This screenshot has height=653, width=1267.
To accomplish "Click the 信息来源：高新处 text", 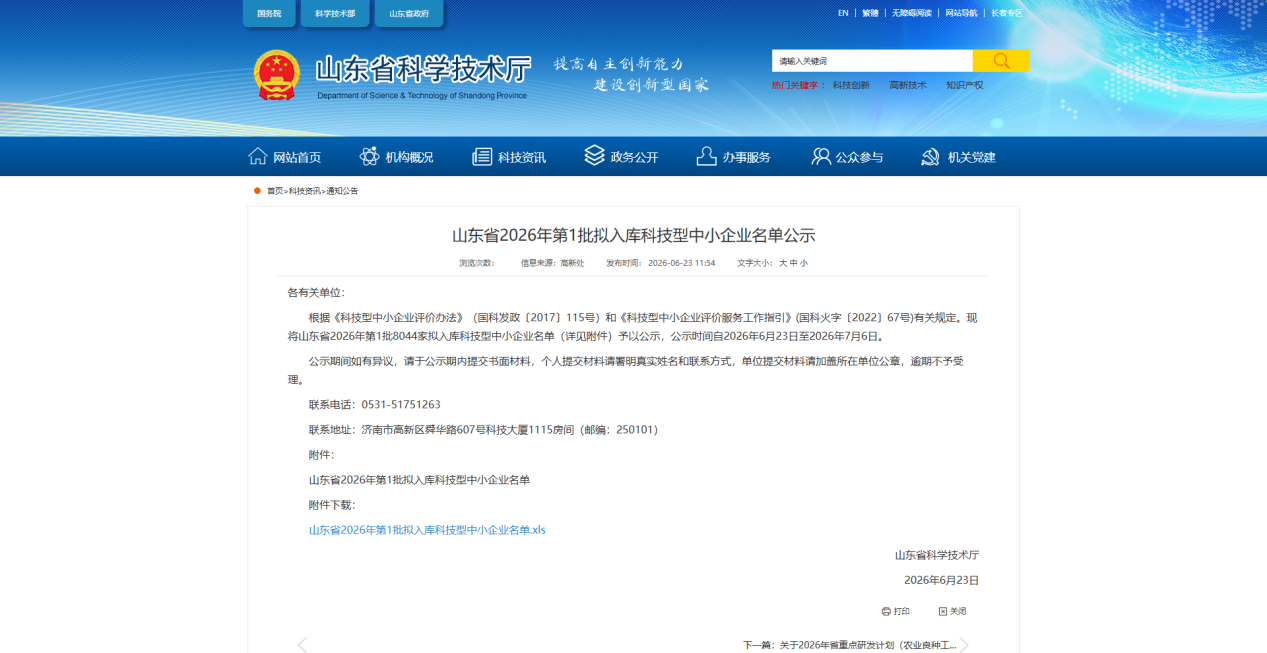I will pos(552,263).
